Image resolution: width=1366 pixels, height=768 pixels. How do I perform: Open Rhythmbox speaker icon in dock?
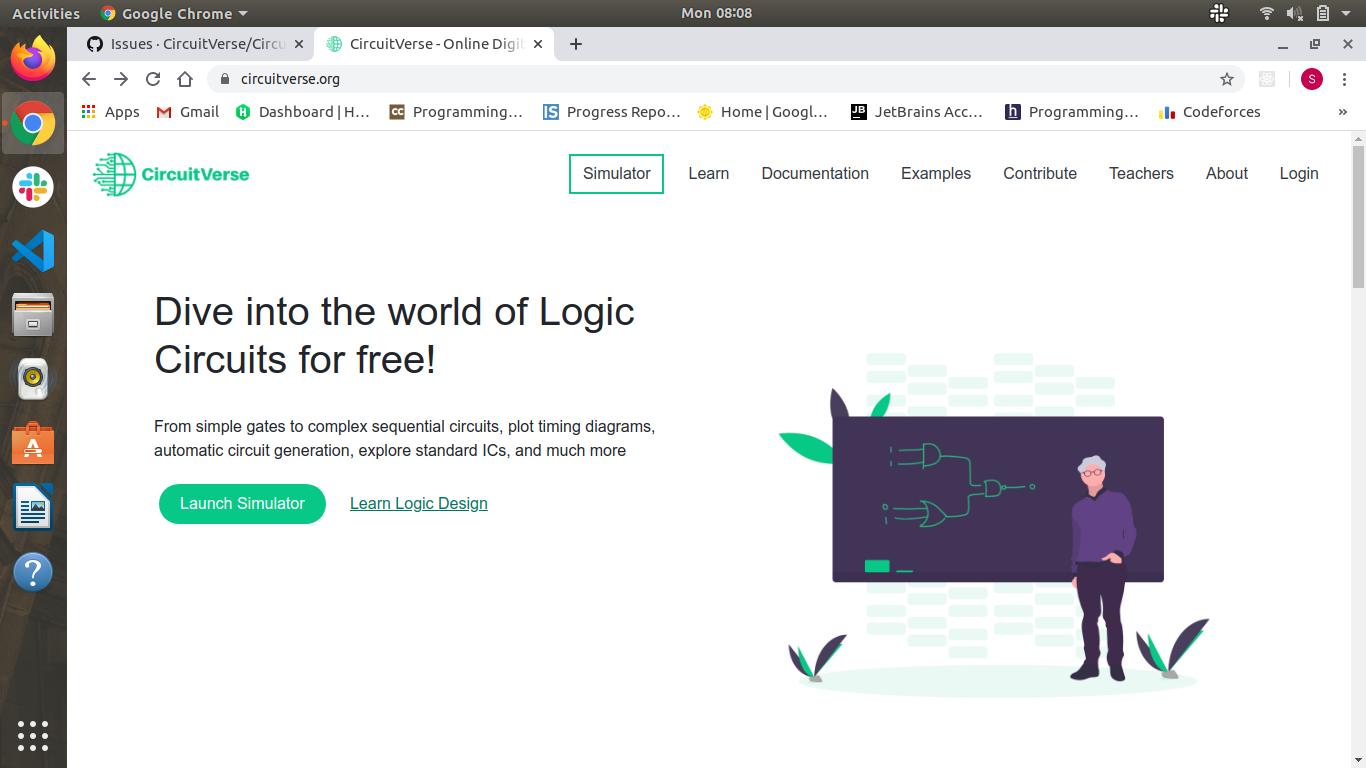click(x=33, y=379)
